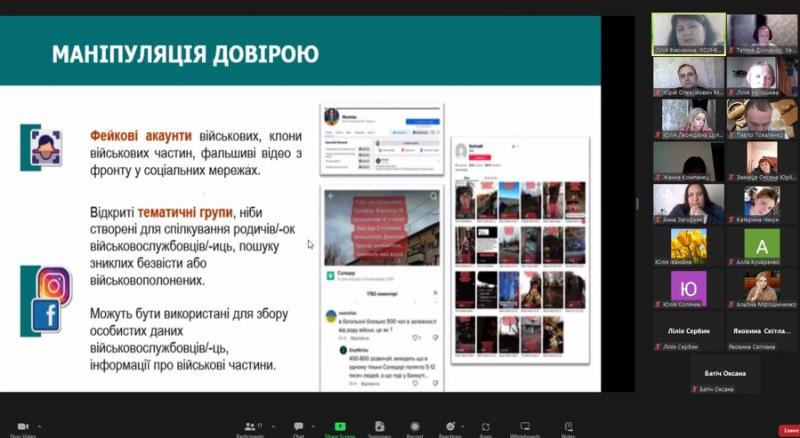Click the red Leave button
Screen dimensions: 800x438
click(789, 431)
